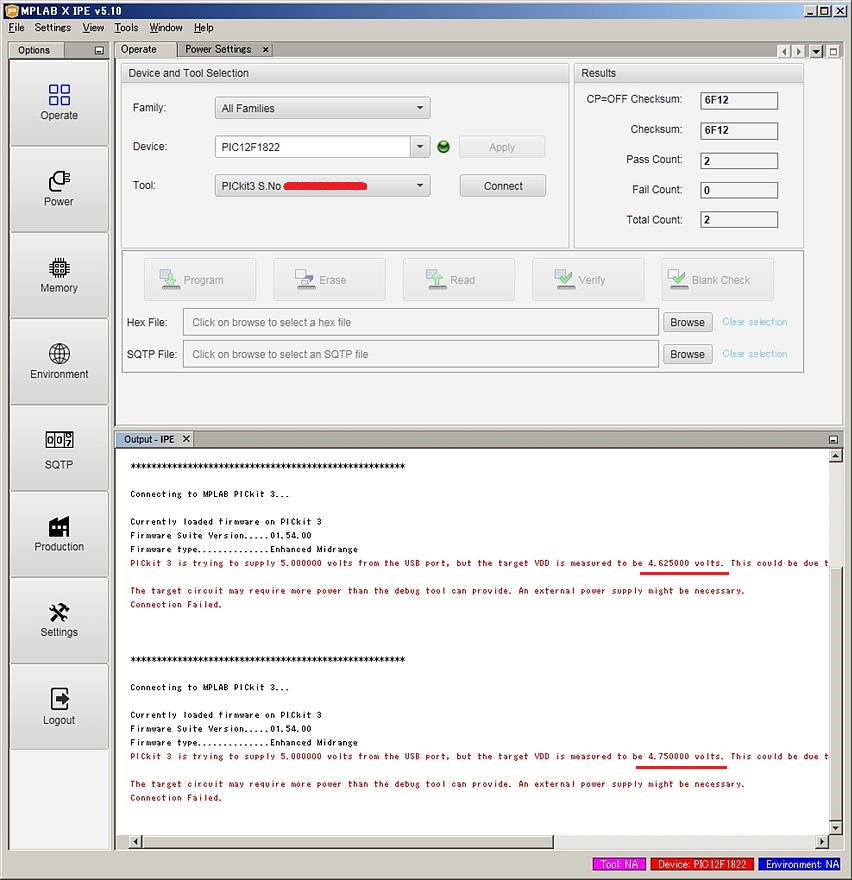Click the Pass Count field
852x880 pixels.
739,161
